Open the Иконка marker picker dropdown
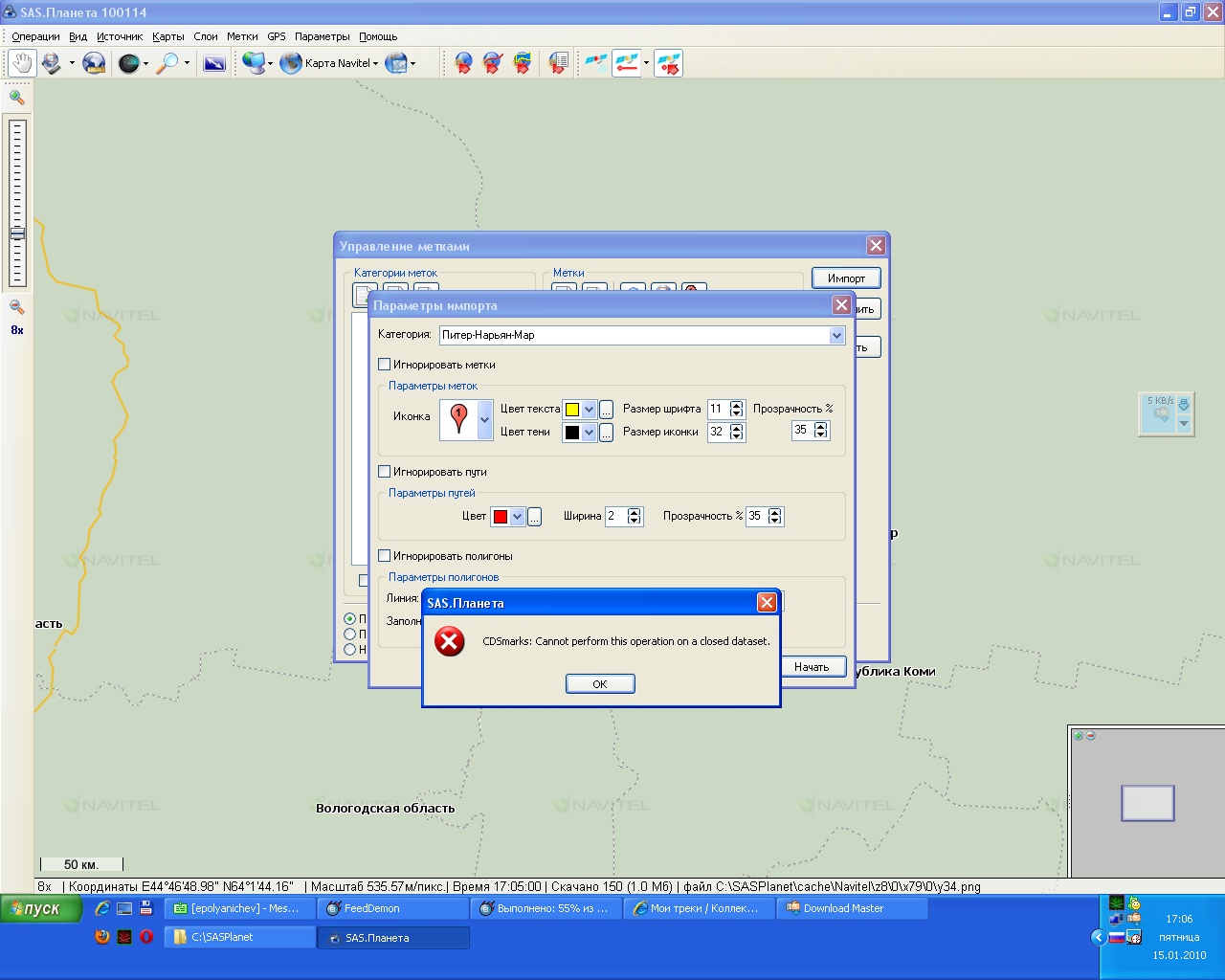The image size is (1225, 980). [x=484, y=419]
